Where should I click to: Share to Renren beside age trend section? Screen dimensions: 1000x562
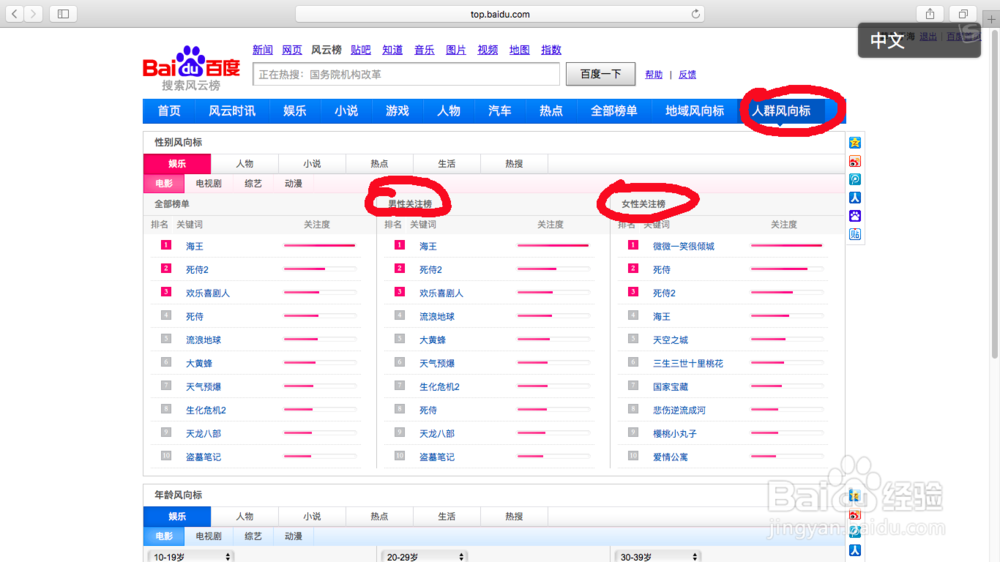coord(855,550)
